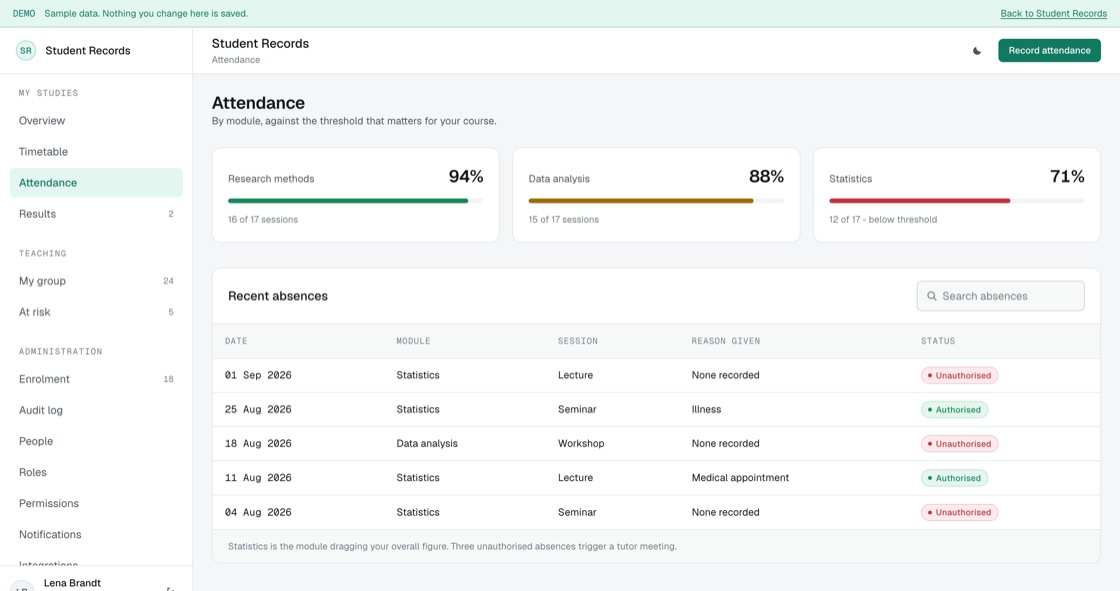The height and width of the screenshot is (591, 1120).
Task: Click the STATUS column header
Action: pos(938,341)
